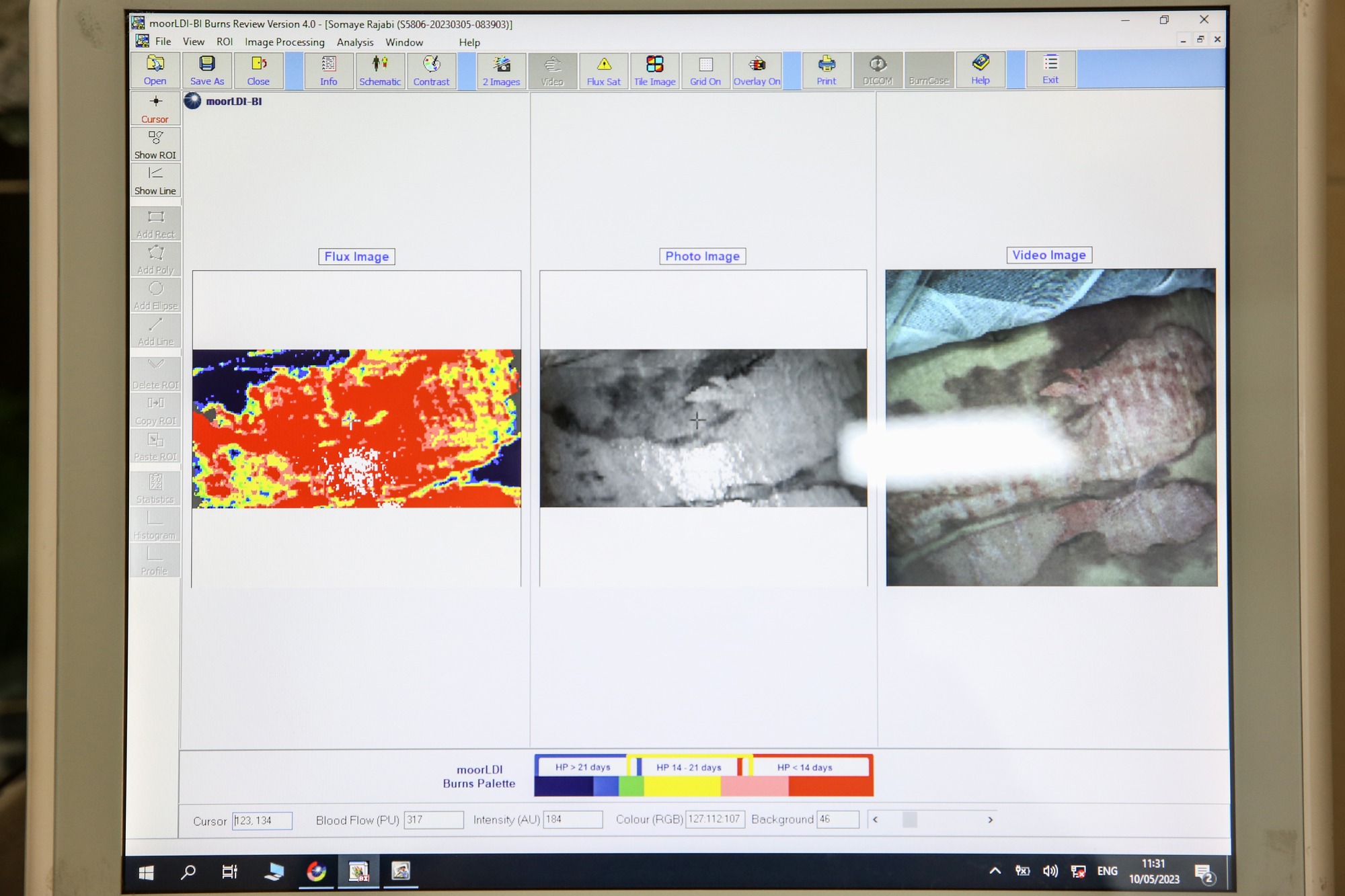Adjust image with Contrast tool
This screenshot has height=896, width=1345.
(431, 71)
